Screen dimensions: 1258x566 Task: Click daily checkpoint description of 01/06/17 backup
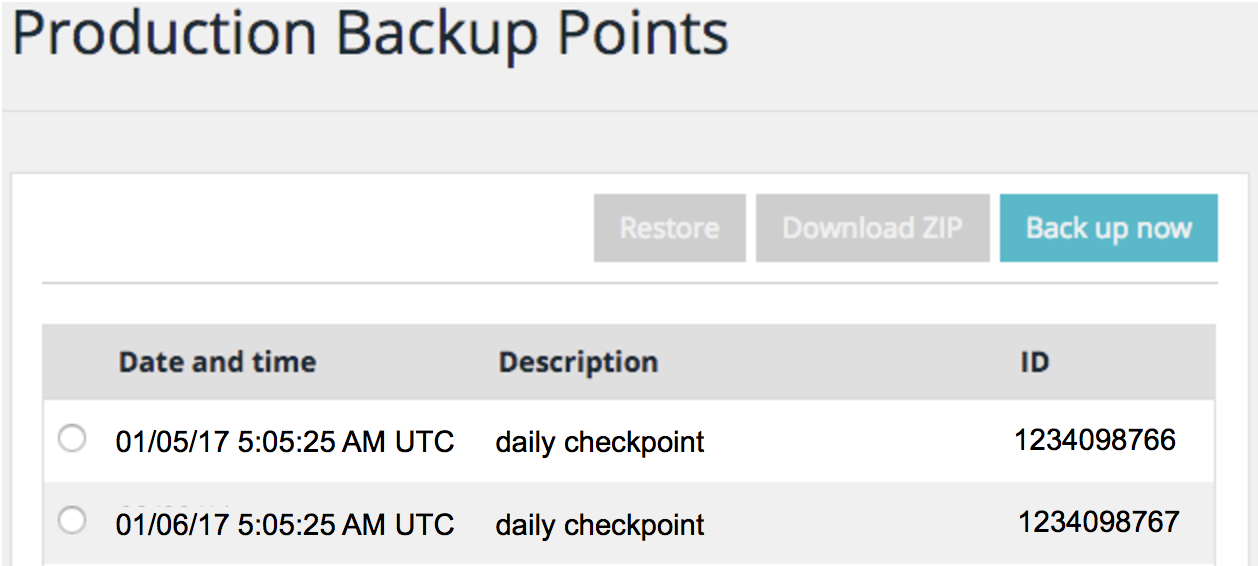[x=600, y=524]
